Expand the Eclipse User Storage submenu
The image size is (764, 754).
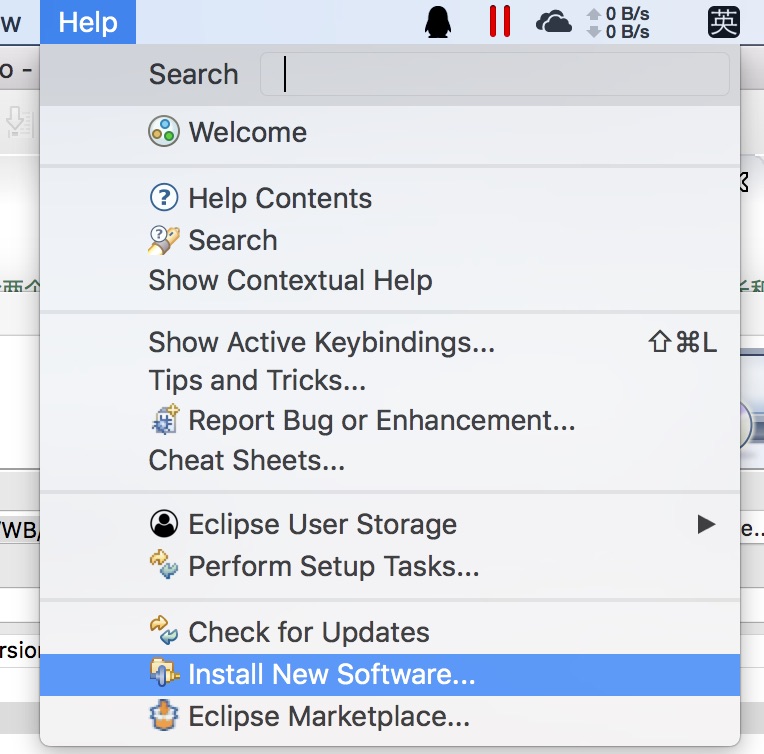(390, 524)
